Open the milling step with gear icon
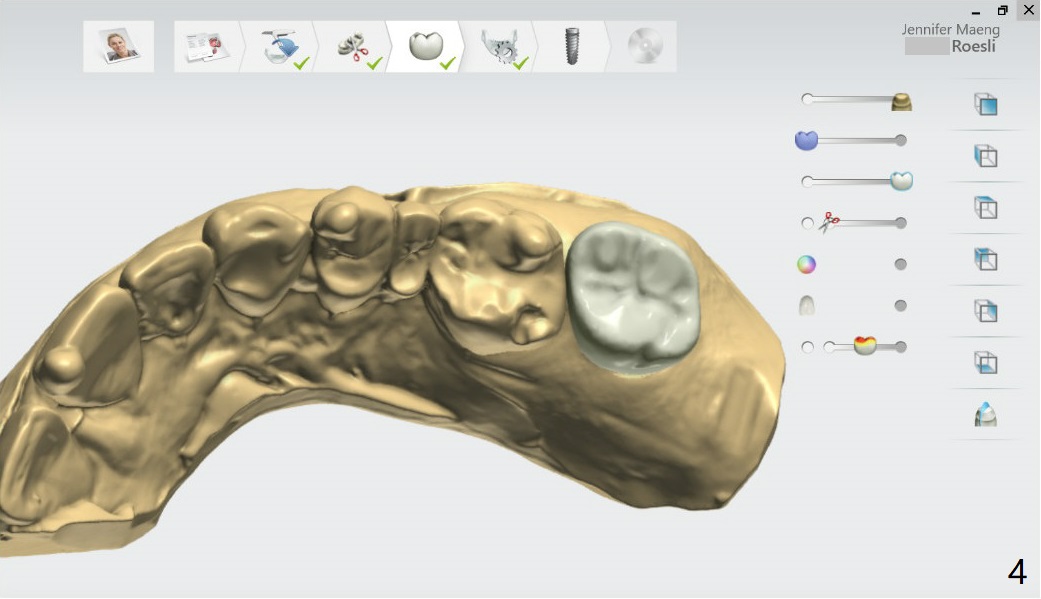Image resolution: width=1041 pixels, height=599 pixels. [x=500, y=46]
